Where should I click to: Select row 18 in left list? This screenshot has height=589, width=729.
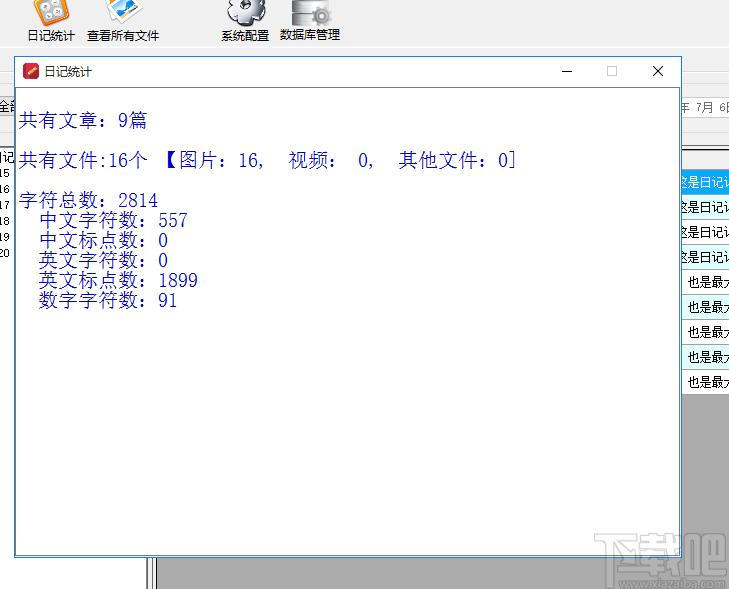(x=5, y=221)
